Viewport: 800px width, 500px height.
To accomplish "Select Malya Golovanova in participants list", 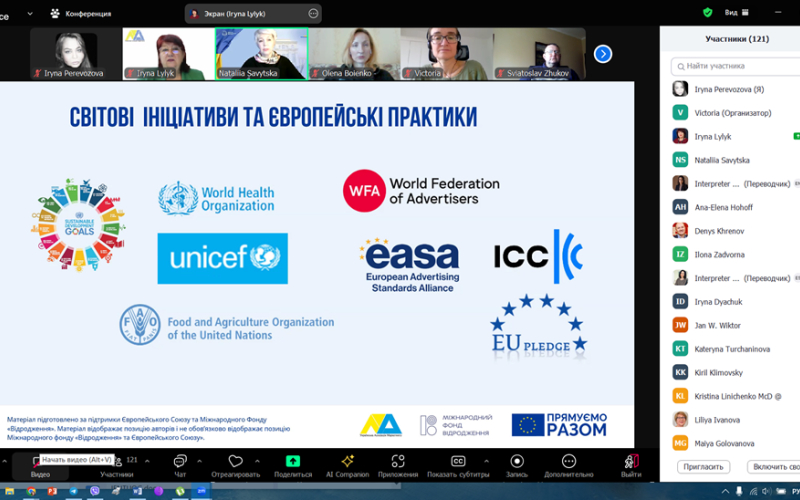I will click(733, 443).
